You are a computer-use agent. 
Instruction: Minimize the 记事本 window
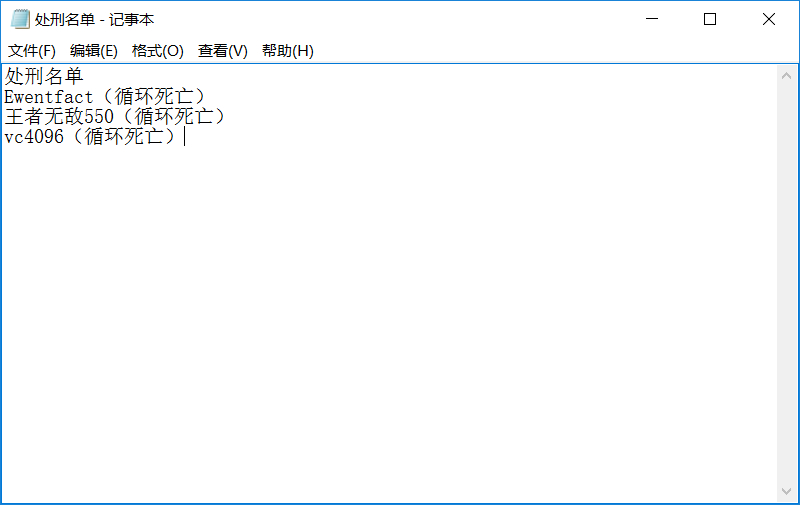pyautogui.click(x=652, y=19)
